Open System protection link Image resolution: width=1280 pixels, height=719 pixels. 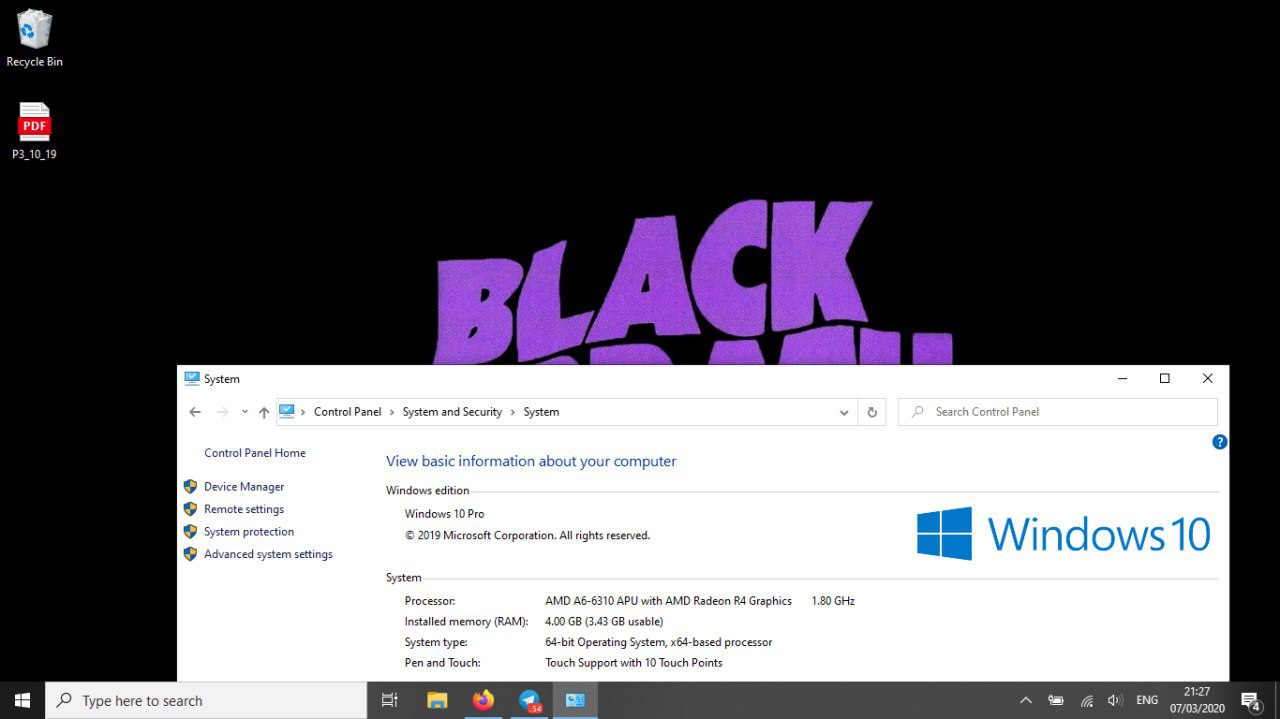pyautogui.click(x=249, y=532)
